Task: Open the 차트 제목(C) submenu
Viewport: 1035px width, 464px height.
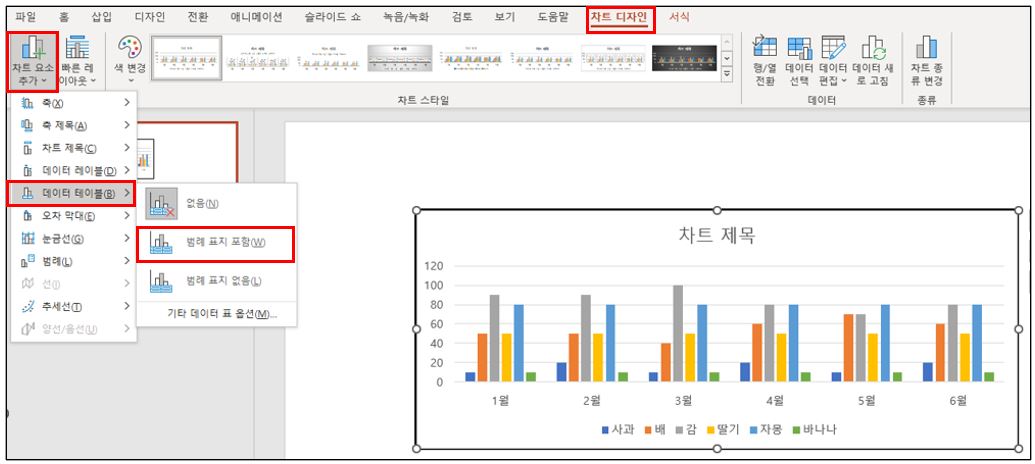Action: click(74, 148)
